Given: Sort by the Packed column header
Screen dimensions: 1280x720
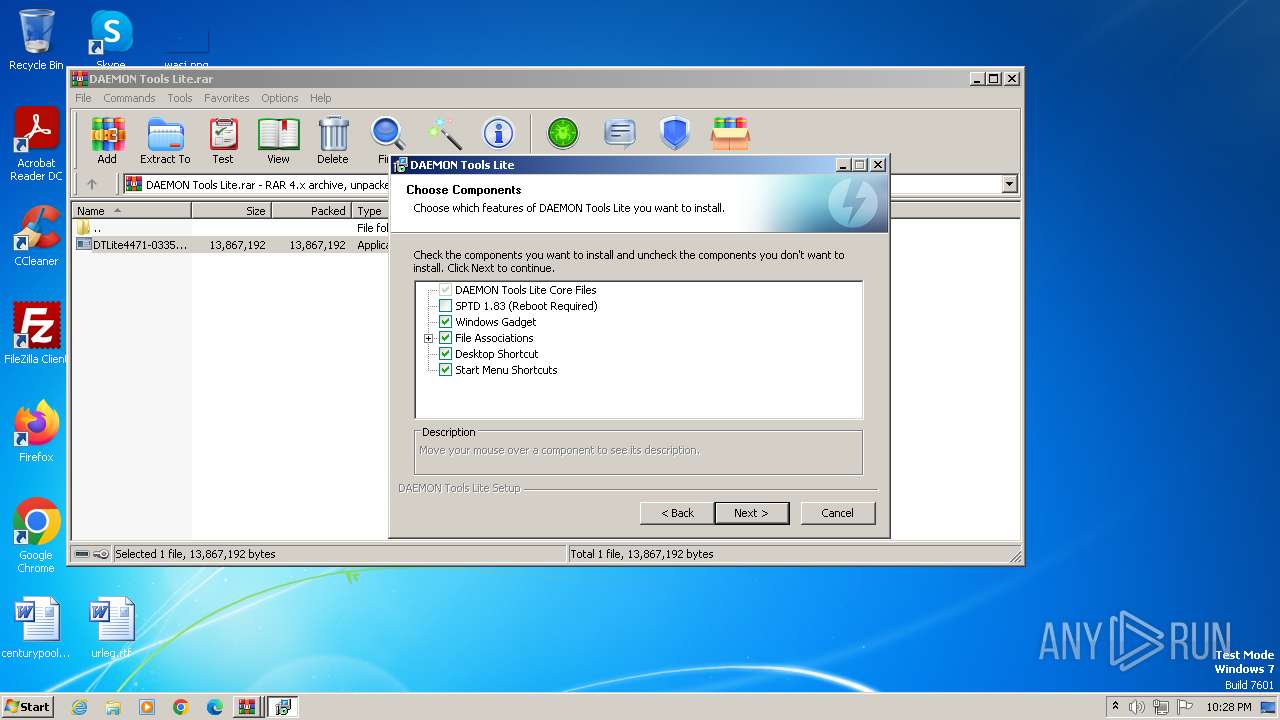Looking at the screenshot, I should [x=311, y=211].
